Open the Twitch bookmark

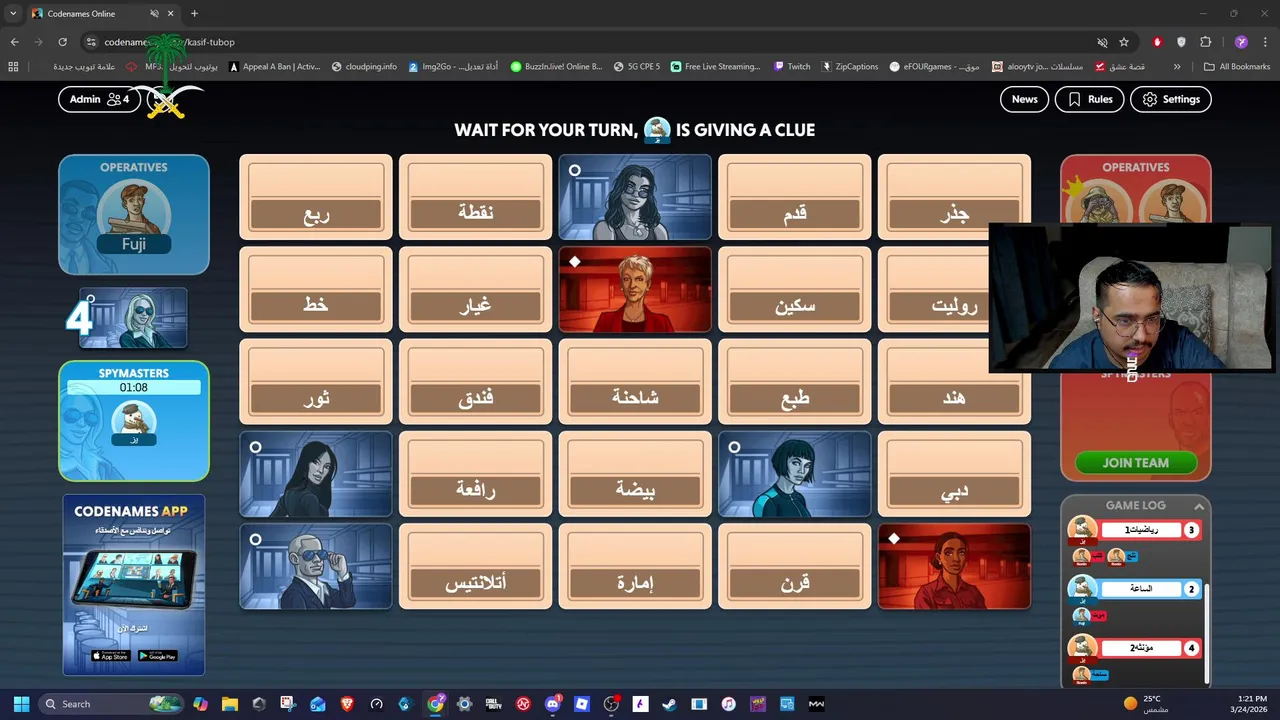coord(792,67)
